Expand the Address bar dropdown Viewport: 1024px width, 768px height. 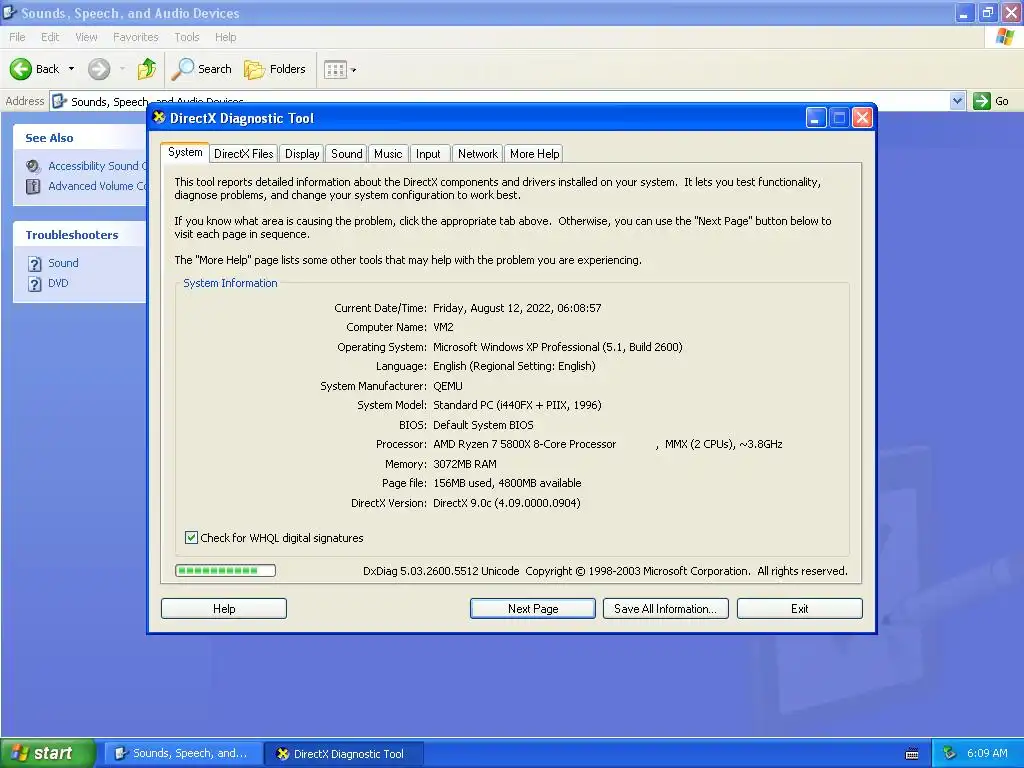tap(957, 101)
